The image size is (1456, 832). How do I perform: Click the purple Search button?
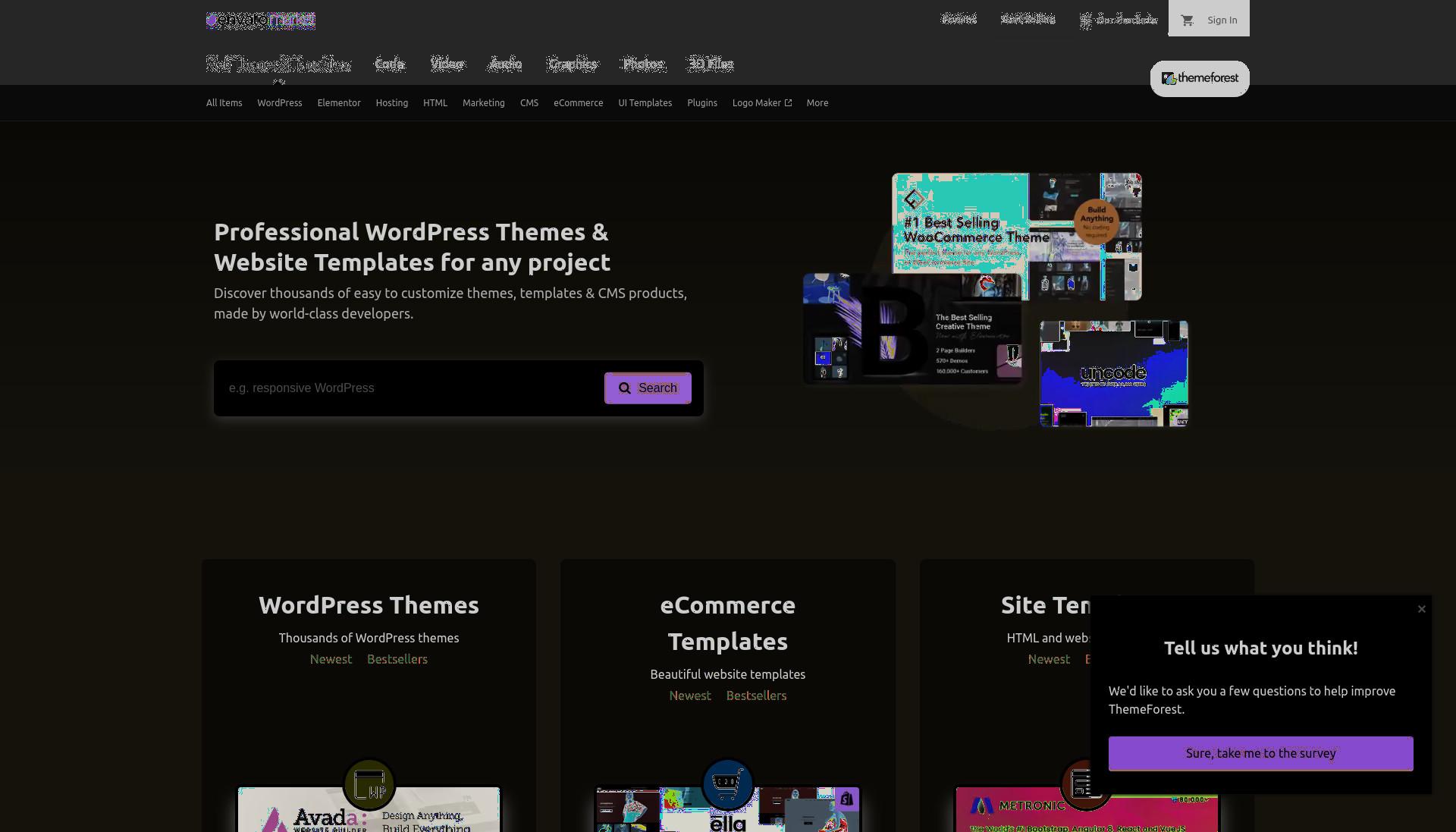pos(648,388)
